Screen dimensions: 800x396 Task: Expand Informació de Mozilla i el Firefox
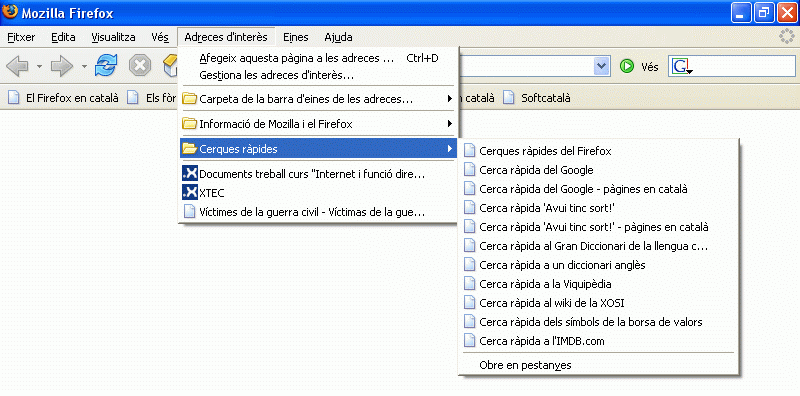pos(318,123)
